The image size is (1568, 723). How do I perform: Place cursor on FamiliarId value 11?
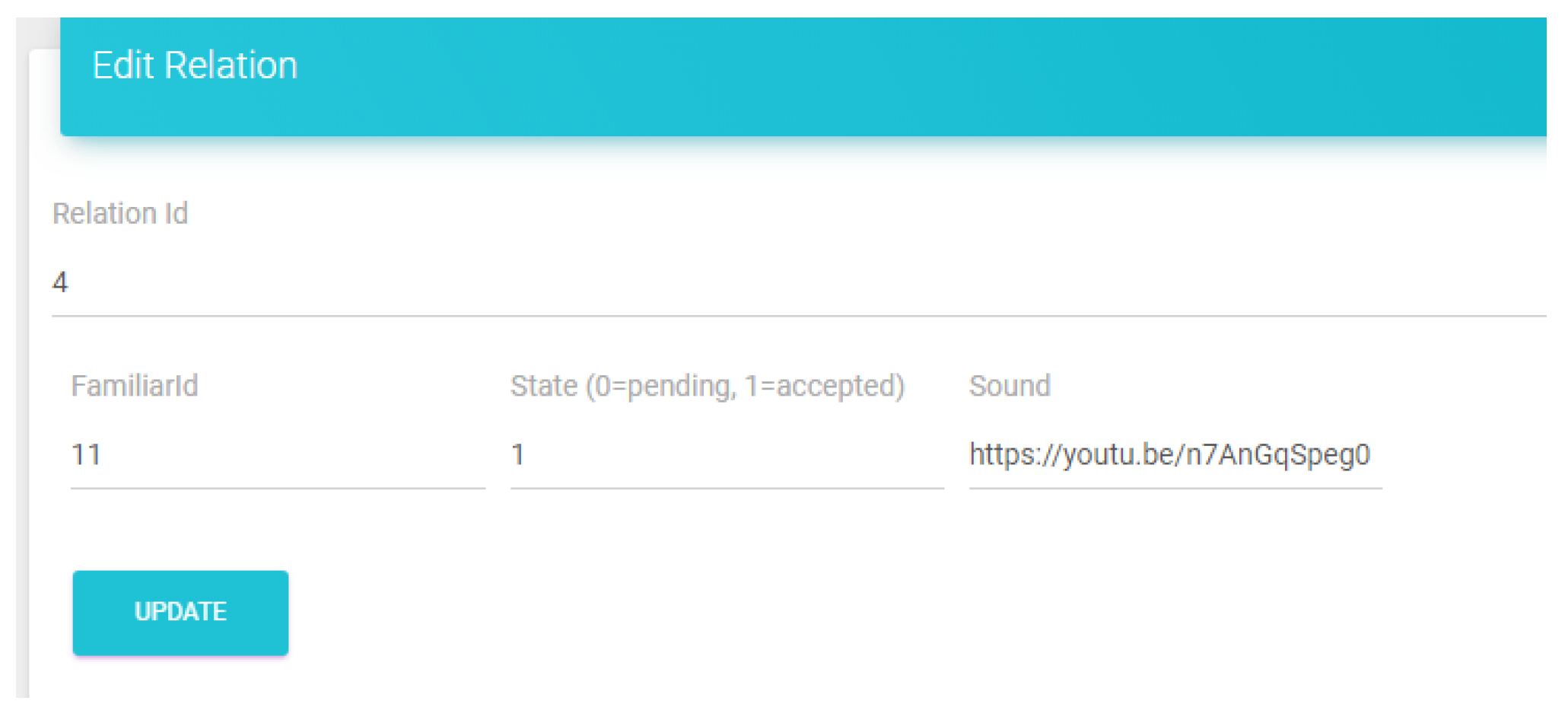coord(86,455)
